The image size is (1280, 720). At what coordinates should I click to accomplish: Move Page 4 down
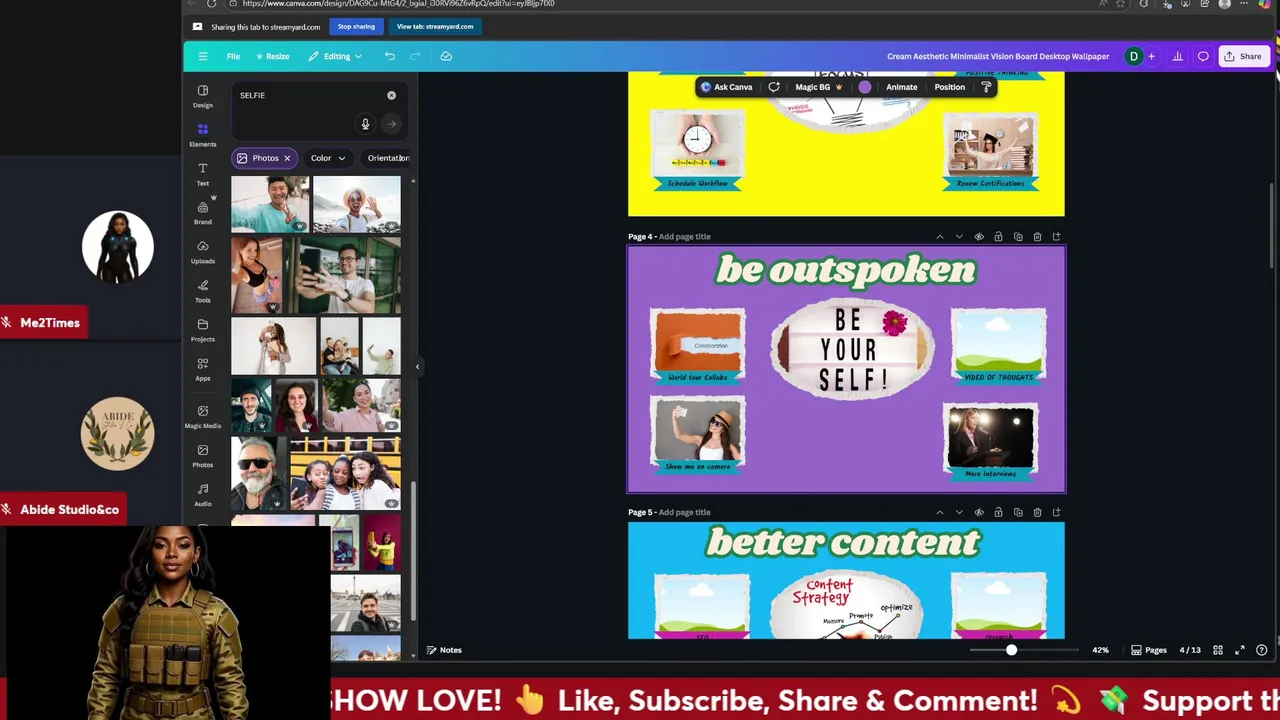click(x=959, y=237)
